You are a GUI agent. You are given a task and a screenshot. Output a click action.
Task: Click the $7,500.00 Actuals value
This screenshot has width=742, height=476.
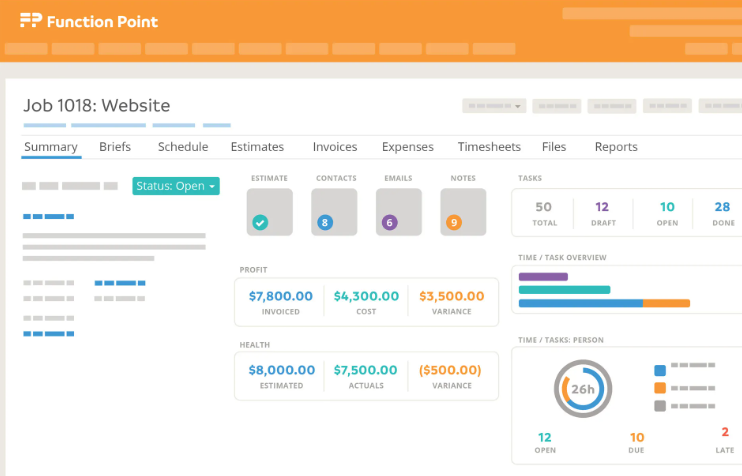coord(365,370)
